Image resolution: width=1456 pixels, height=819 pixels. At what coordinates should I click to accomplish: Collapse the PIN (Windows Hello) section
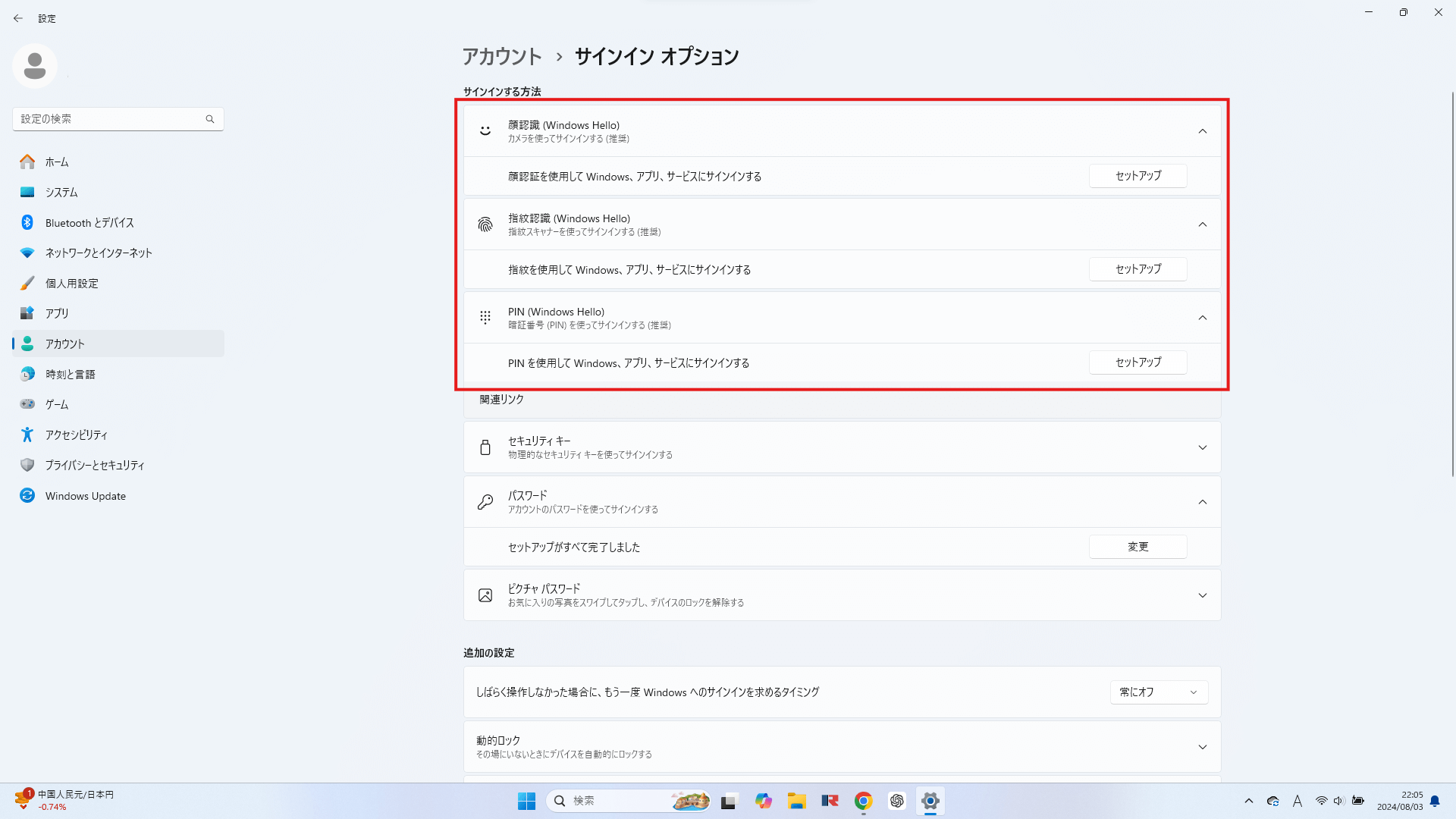coord(1203,318)
